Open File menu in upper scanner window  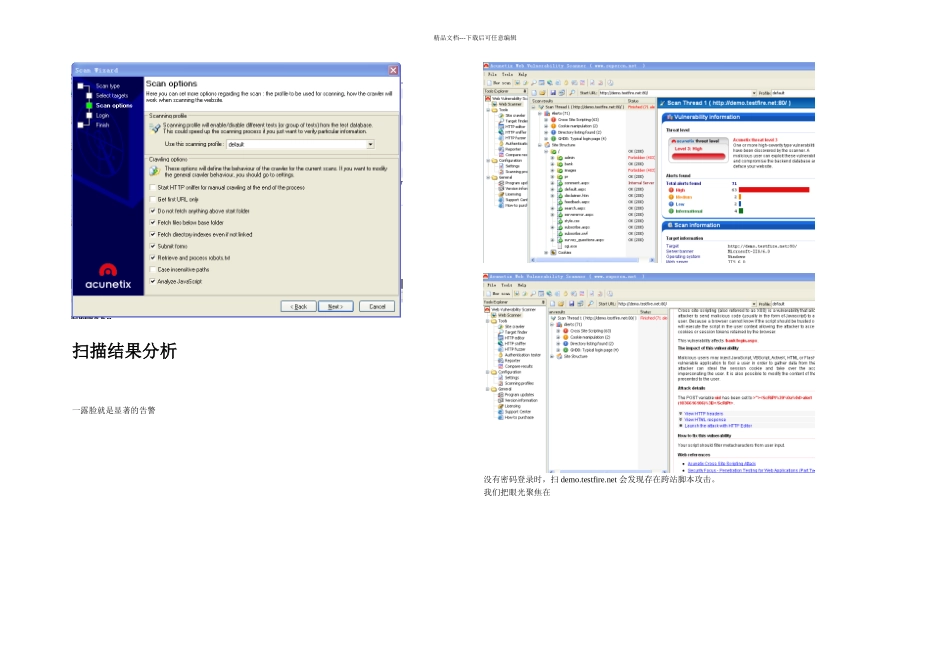(492, 75)
